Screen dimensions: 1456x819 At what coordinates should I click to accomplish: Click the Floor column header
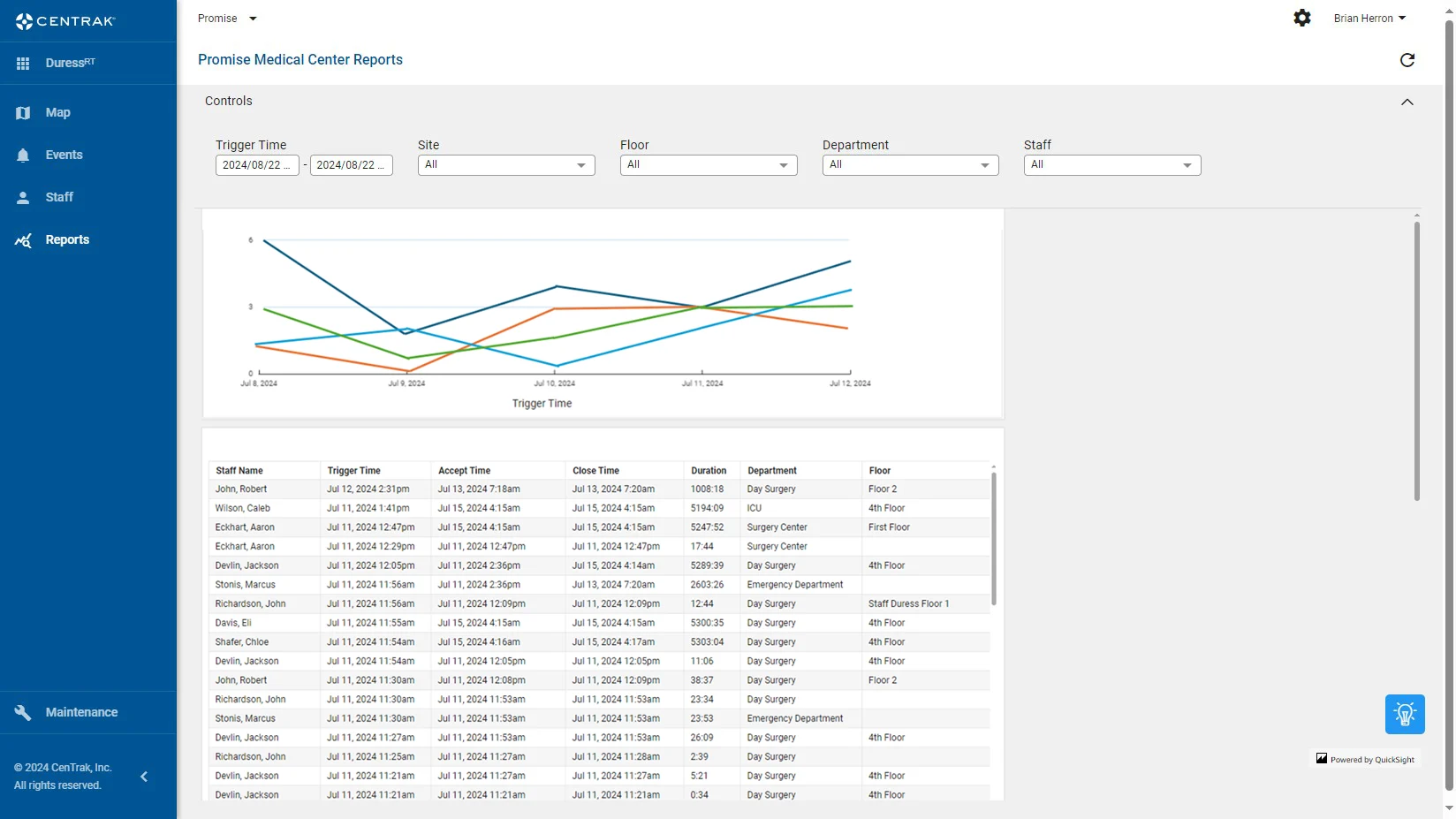[880, 471]
